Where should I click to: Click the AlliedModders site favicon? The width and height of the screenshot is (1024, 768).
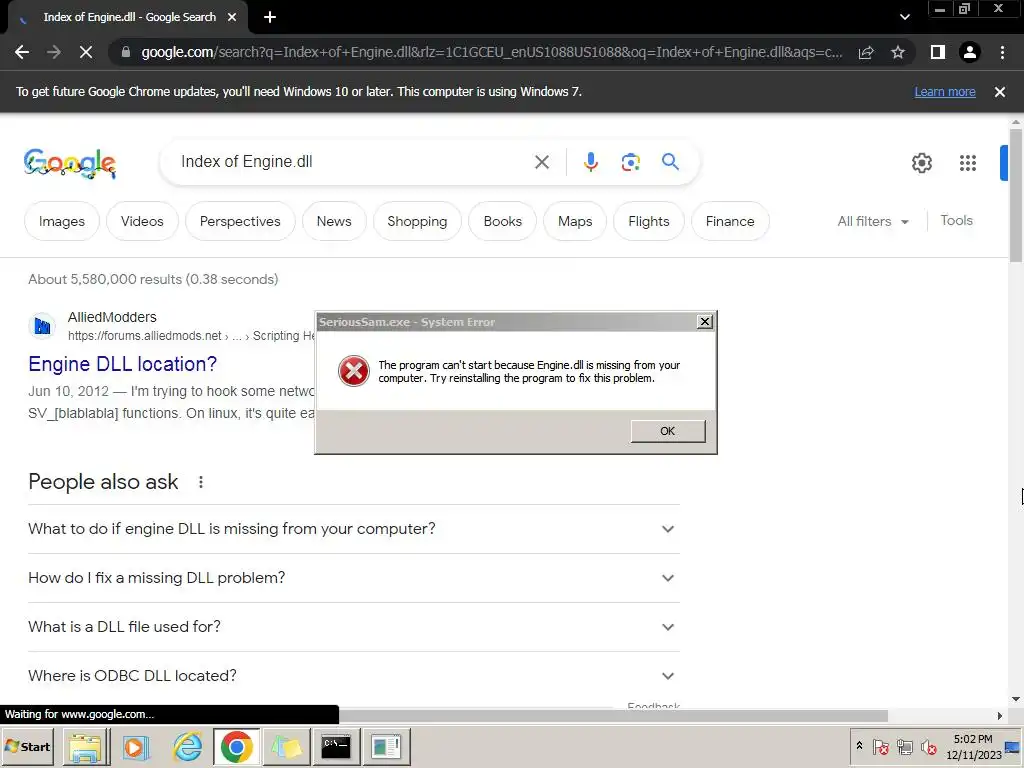pos(42,325)
